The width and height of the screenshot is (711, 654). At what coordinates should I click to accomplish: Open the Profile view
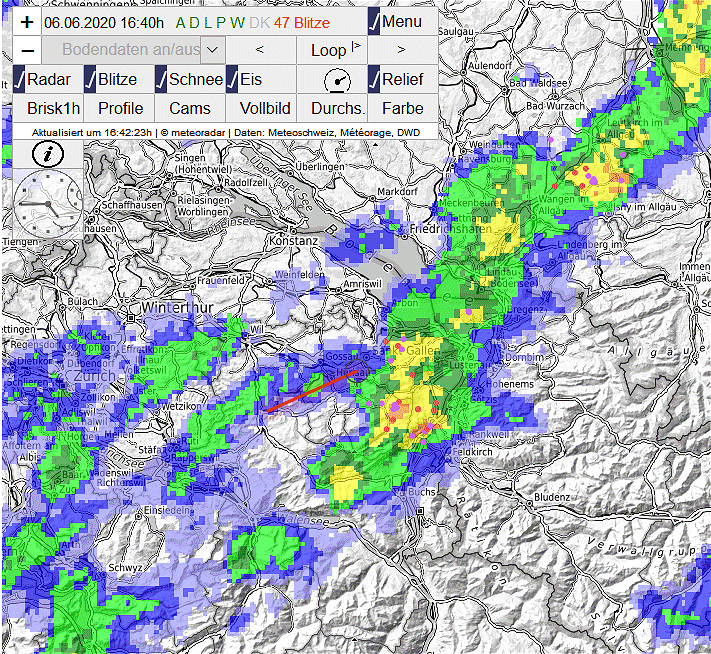tap(120, 108)
